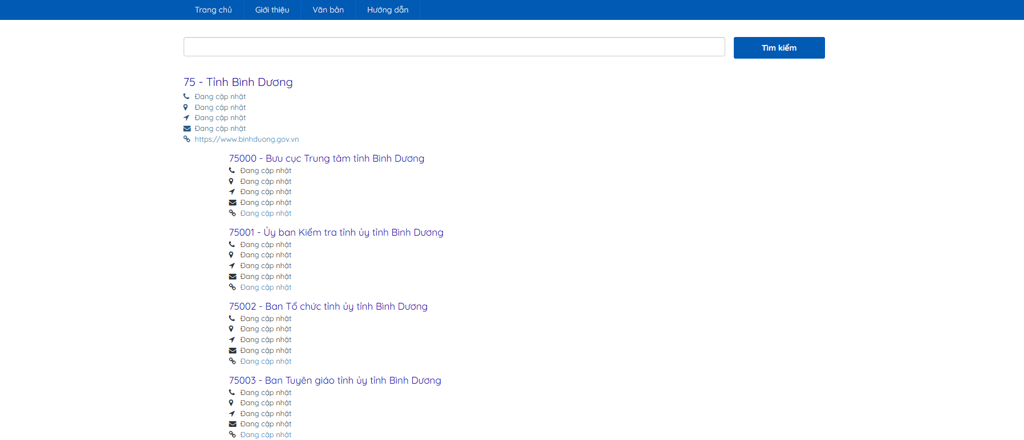Open the https://www.binhduong.gov.vn website link
Viewport: 1024px width, 440px height.
(x=246, y=139)
